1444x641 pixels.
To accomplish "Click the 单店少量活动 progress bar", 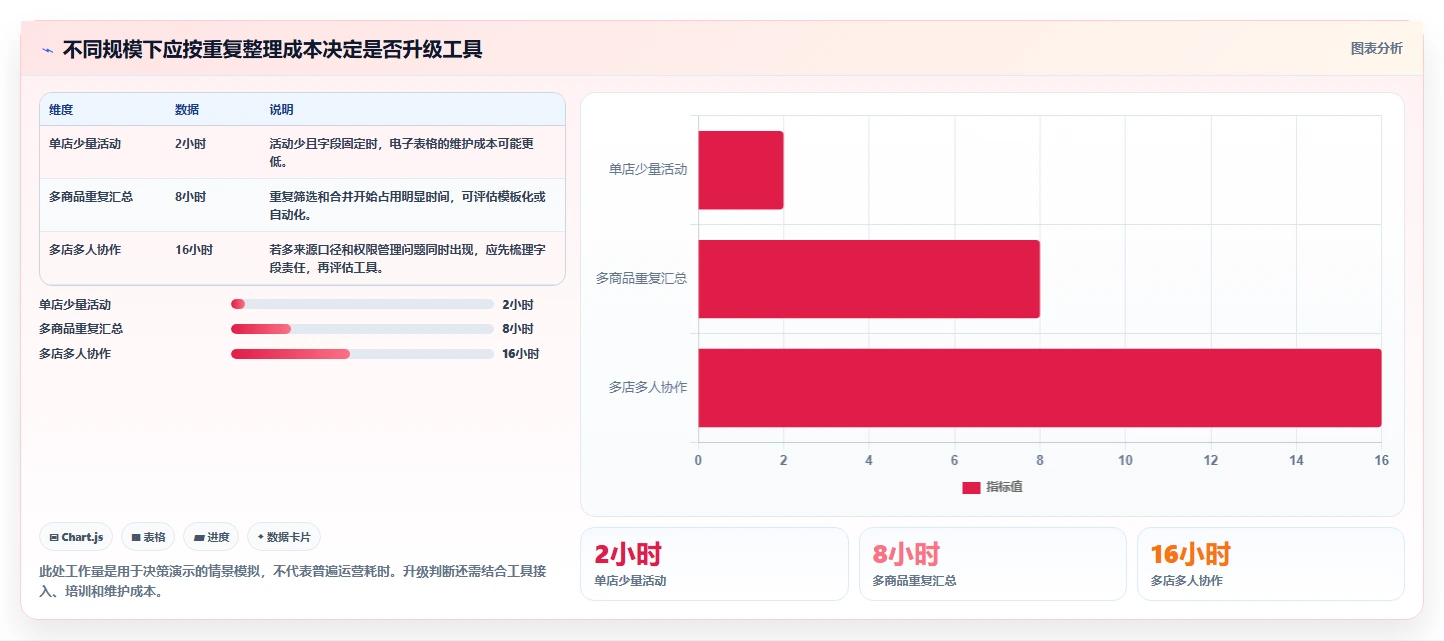I will pos(362,304).
